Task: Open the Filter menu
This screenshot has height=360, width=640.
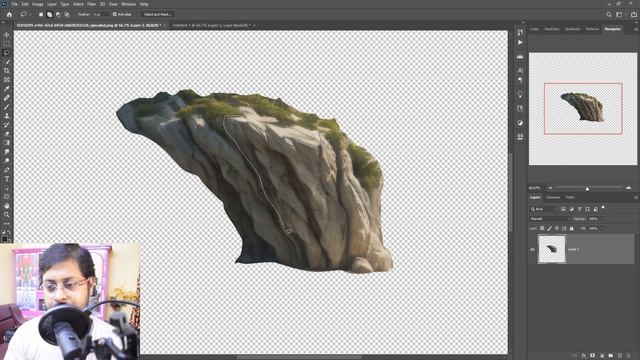Action: point(91,4)
